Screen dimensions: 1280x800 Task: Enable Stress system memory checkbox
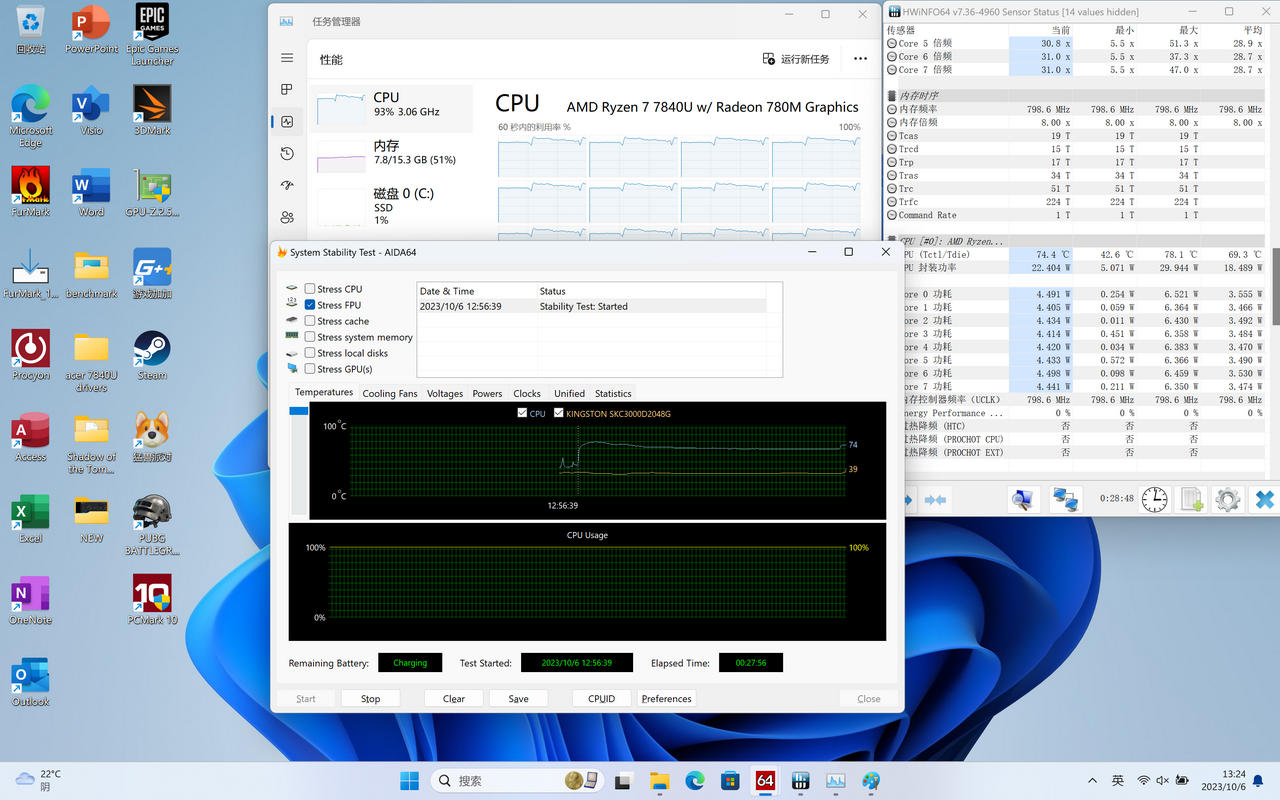point(310,337)
